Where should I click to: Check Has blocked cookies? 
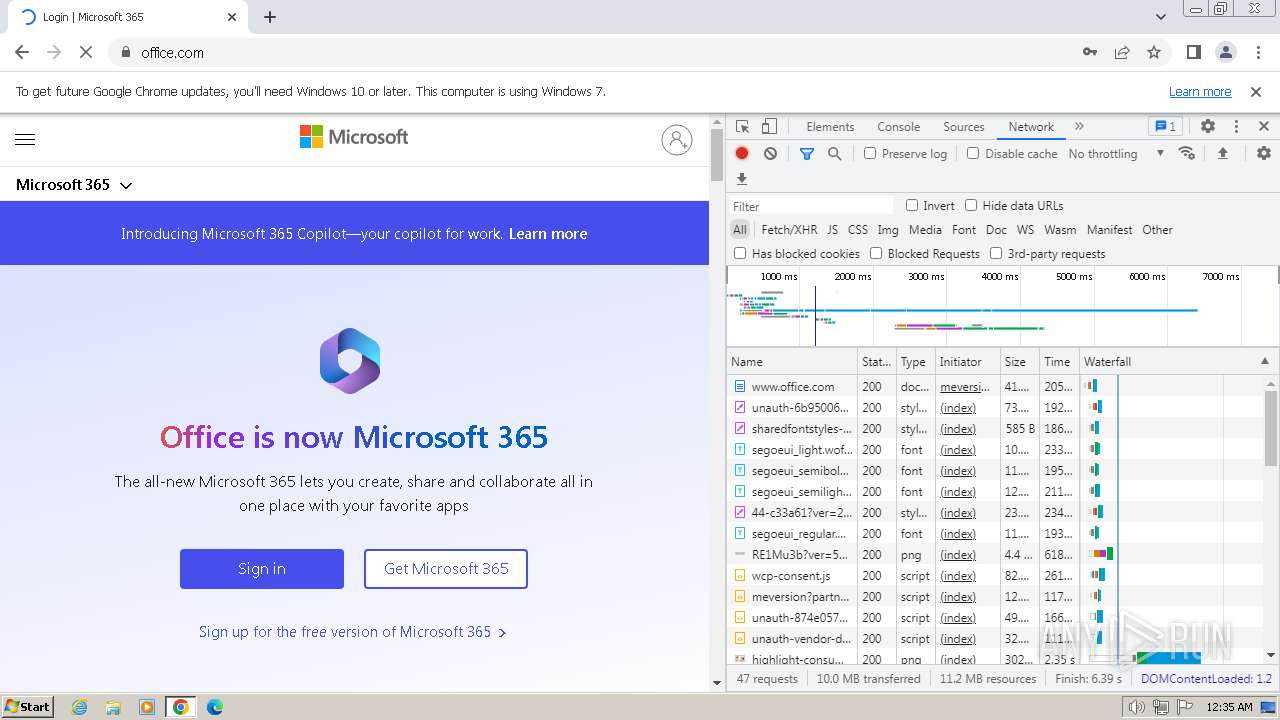[x=740, y=254]
